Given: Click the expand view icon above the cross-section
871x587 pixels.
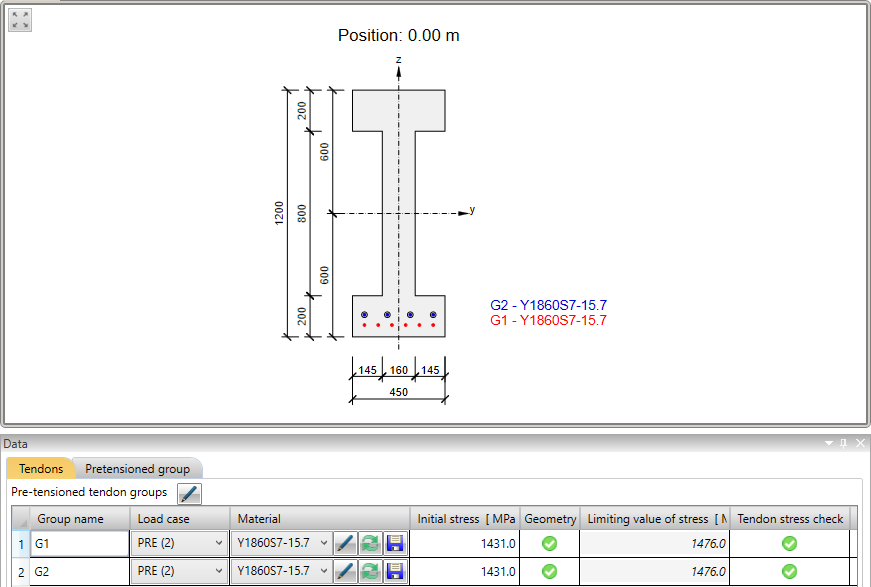Looking at the screenshot, I should coord(19,19).
